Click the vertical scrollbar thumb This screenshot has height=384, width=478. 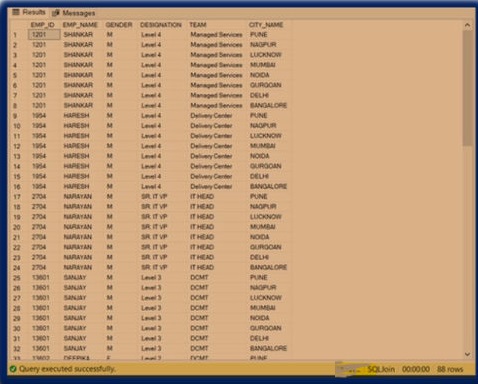pos(467,88)
